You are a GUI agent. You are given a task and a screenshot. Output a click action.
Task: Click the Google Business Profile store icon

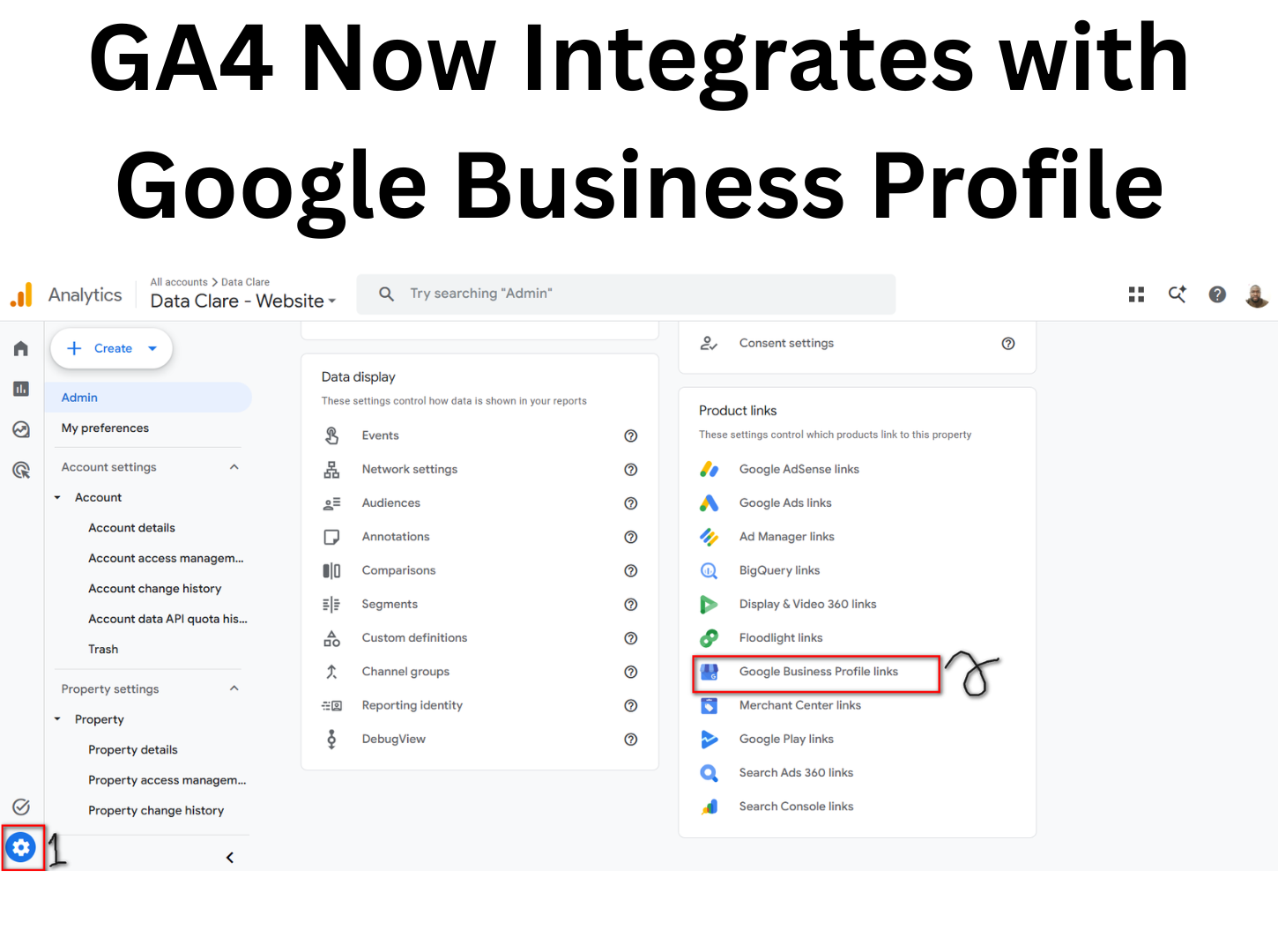pos(709,673)
